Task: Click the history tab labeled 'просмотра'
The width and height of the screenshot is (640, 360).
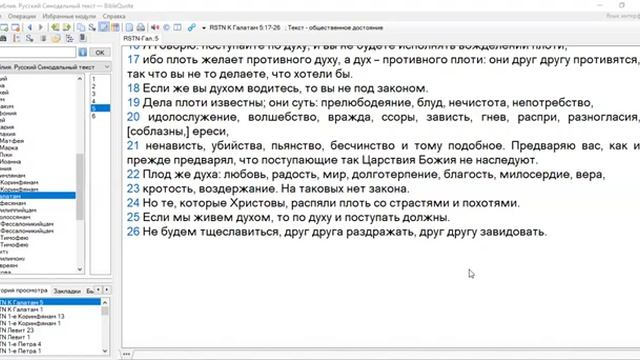Action: (24, 291)
